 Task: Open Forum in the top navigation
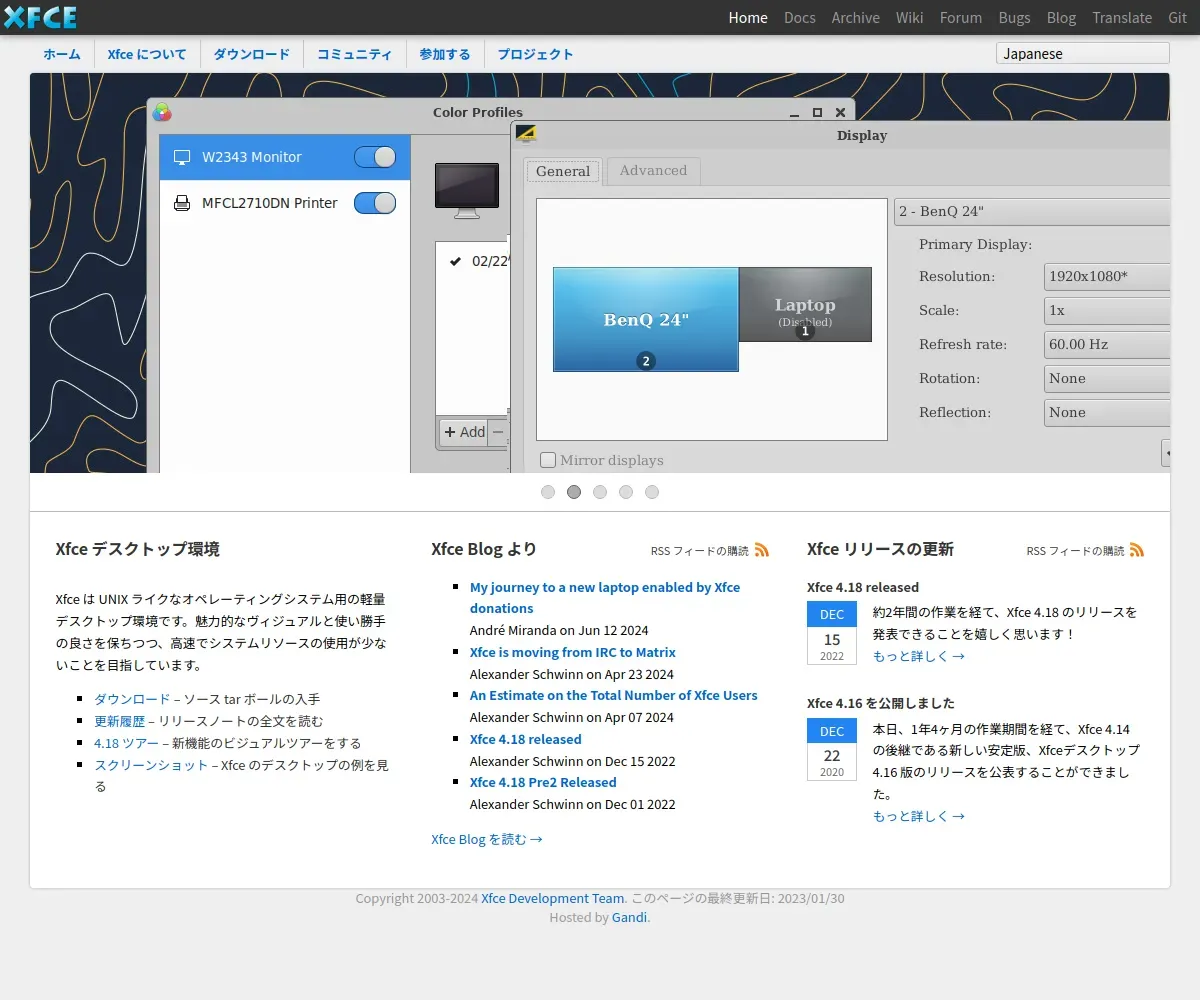click(x=961, y=18)
